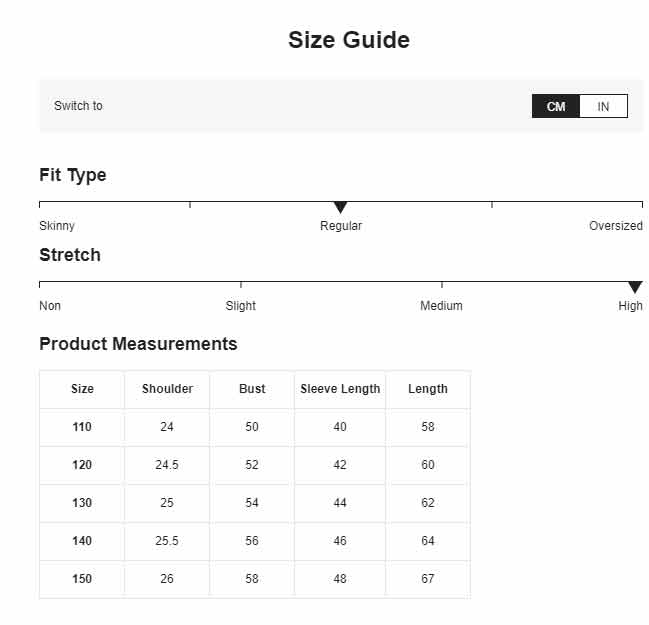The width and height of the screenshot is (649, 625).
Task: Click the Shoulder column header
Action: click(167, 389)
